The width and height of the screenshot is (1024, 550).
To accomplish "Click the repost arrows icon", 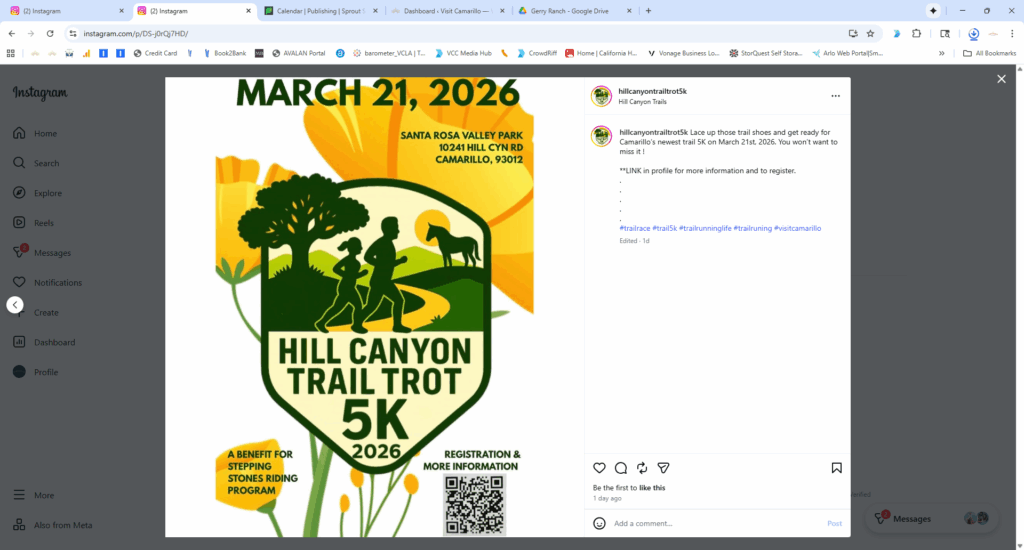I will (642, 468).
